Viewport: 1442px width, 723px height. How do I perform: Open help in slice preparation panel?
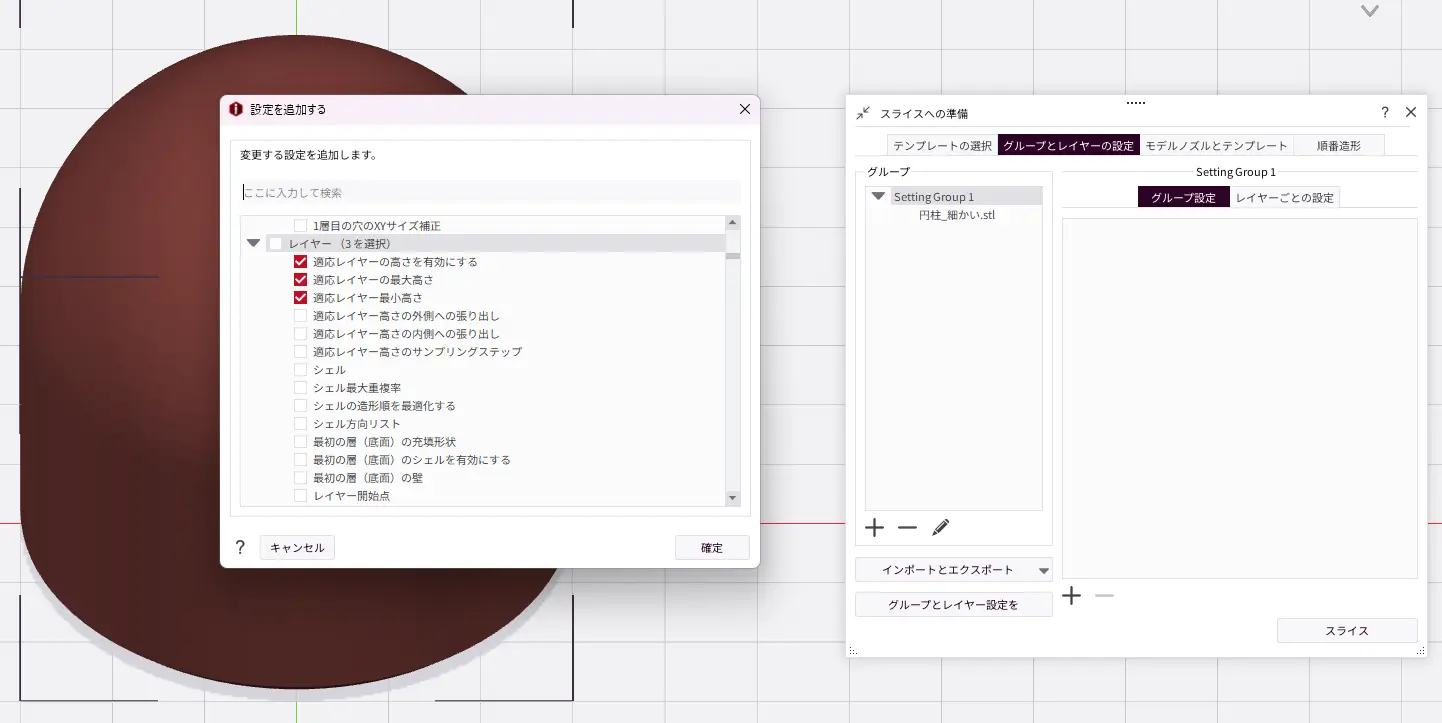tap(1385, 112)
